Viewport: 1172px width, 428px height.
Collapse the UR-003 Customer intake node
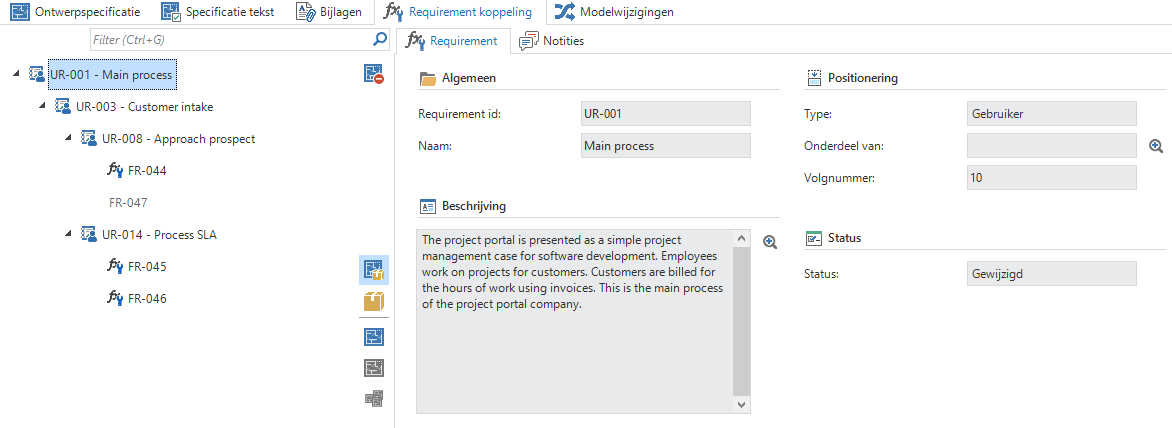[43, 107]
